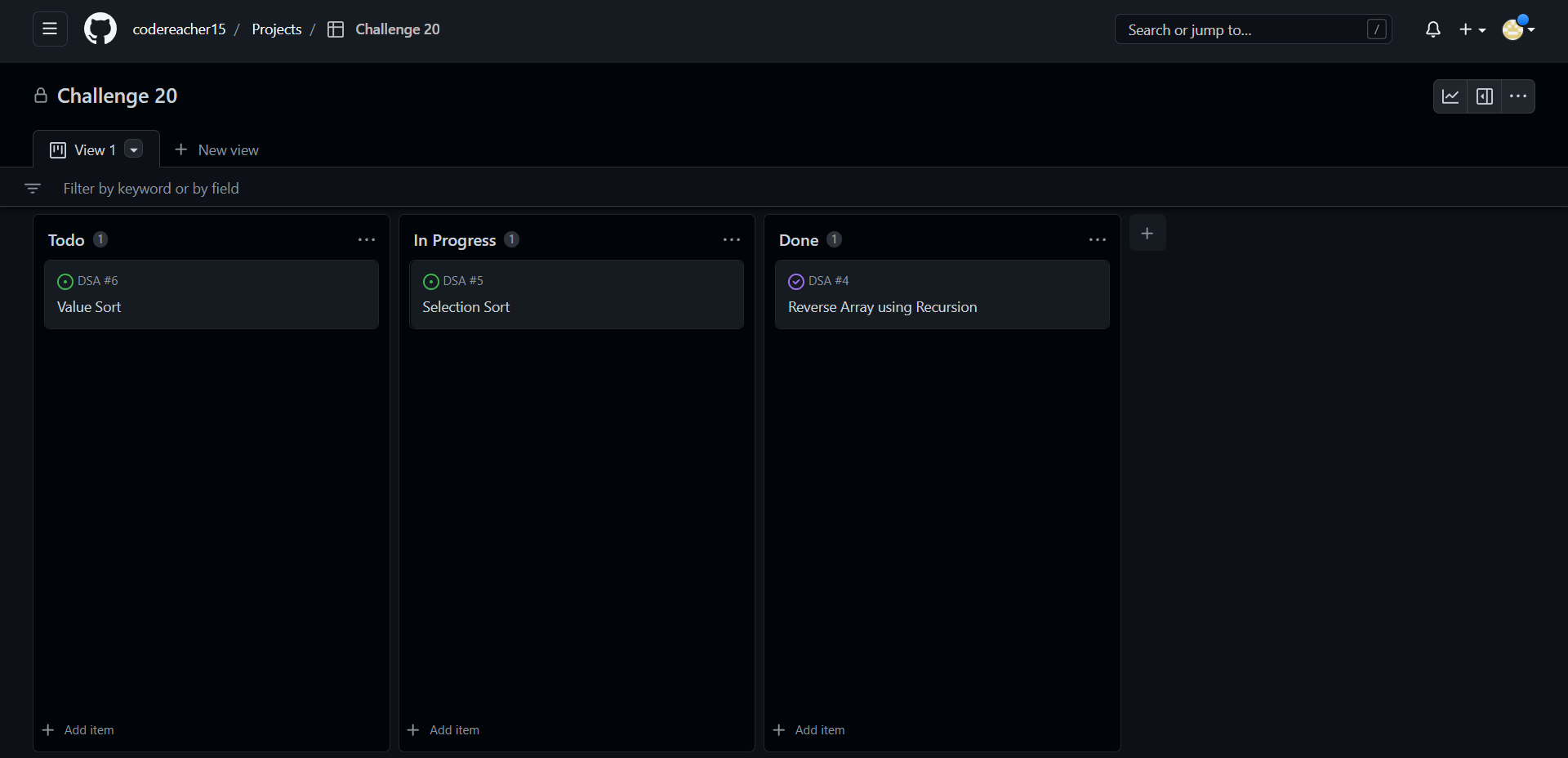Open the Selection Sort card
1568x758 pixels.
[465, 307]
